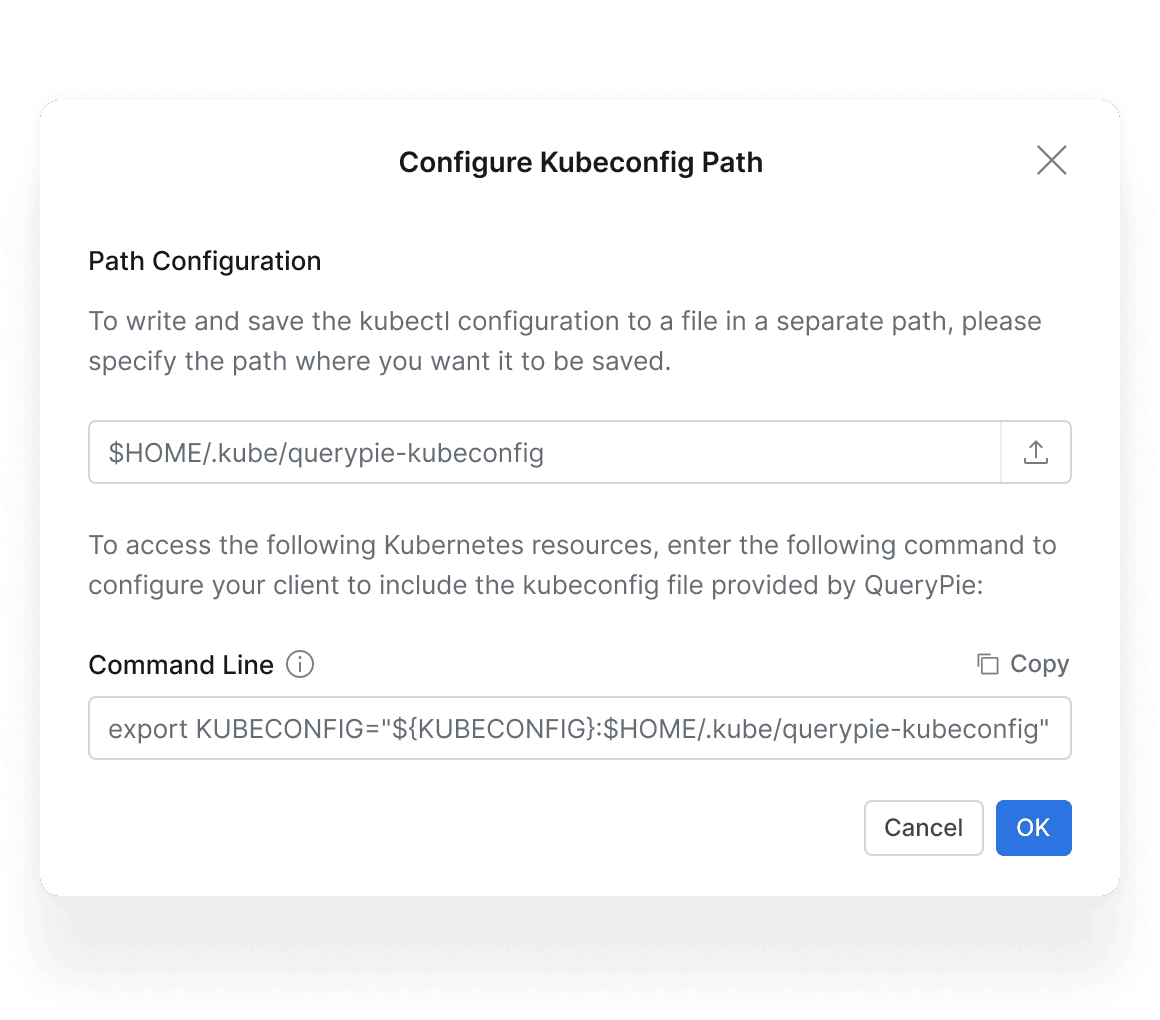Click the word export in the command field

click(x=148, y=728)
